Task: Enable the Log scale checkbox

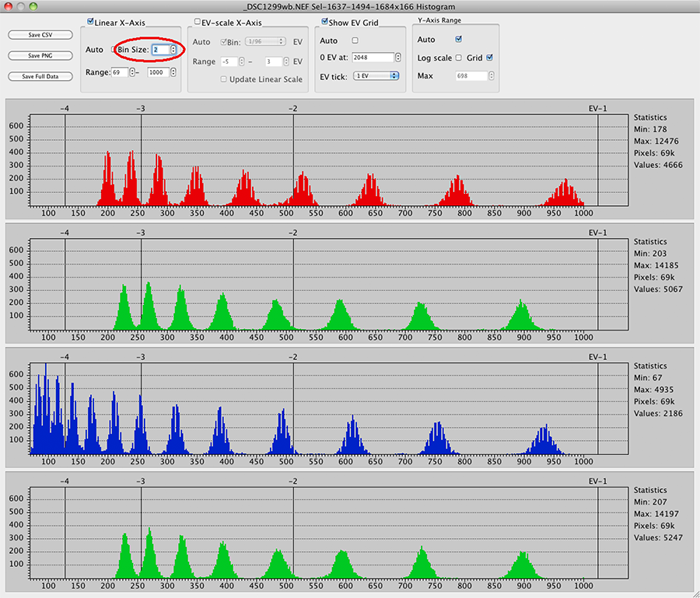Action: (x=458, y=58)
